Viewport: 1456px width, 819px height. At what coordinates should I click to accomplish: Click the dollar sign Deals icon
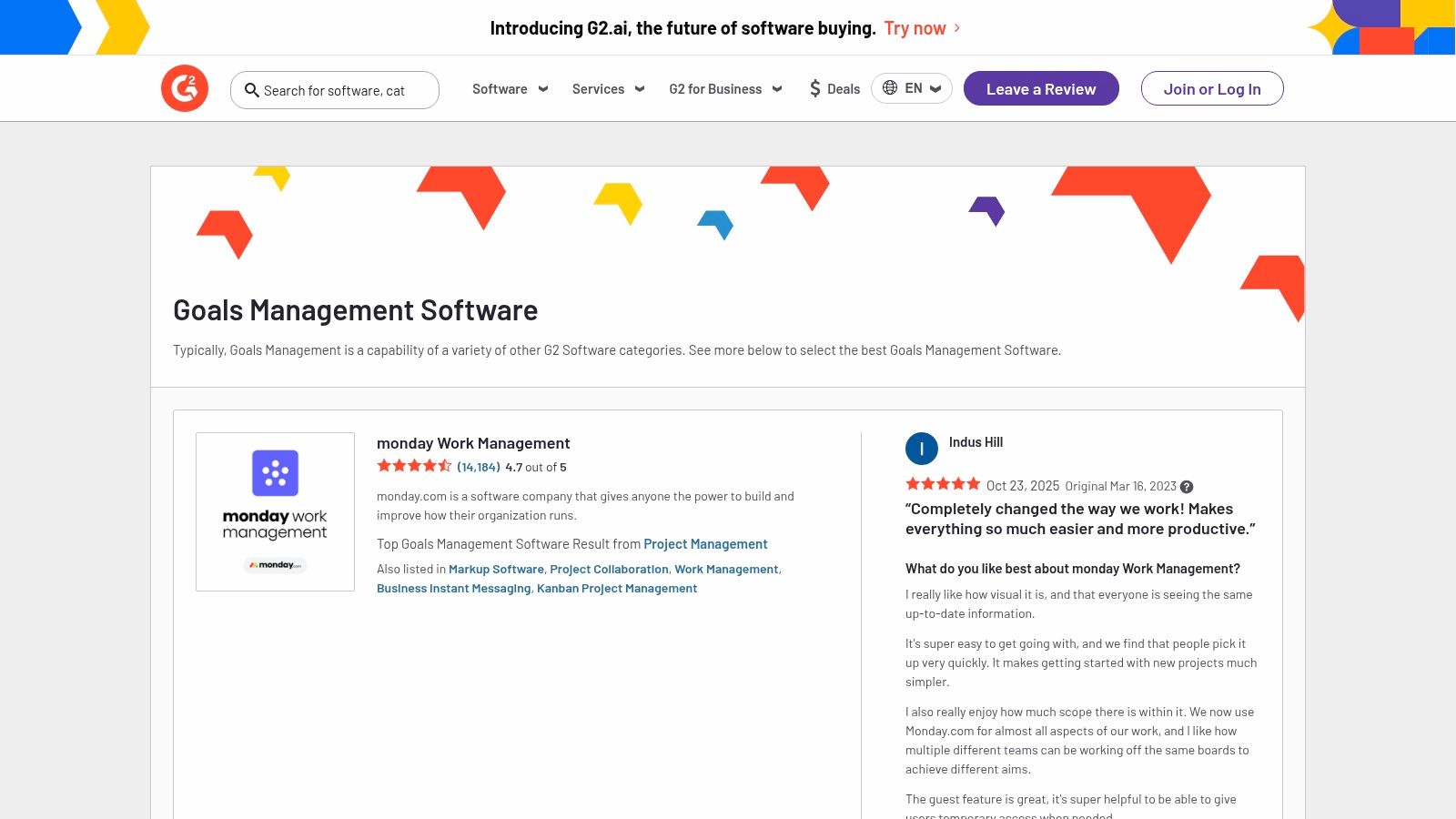coord(815,88)
